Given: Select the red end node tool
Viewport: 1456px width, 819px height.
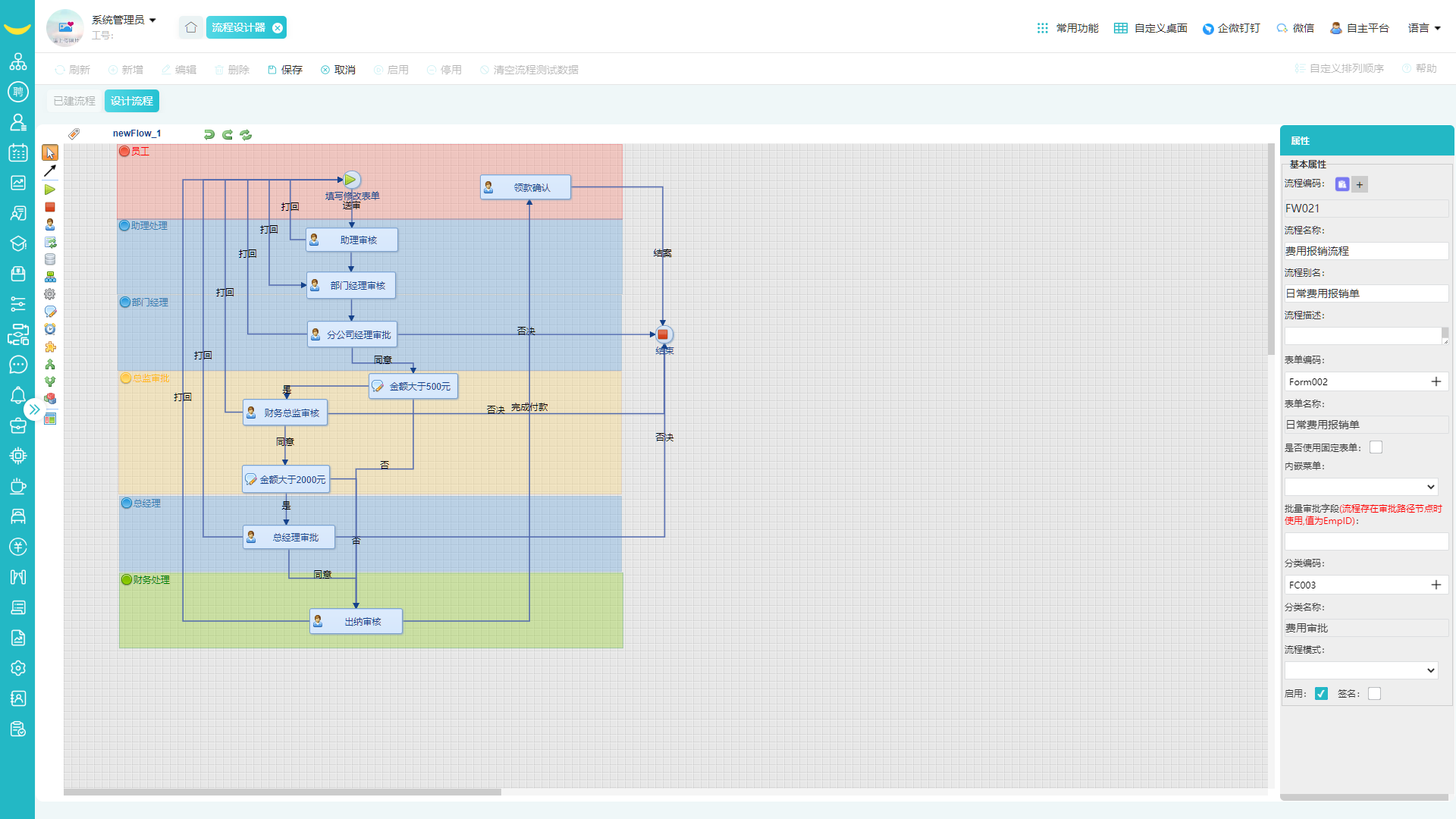Looking at the screenshot, I should click(50, 207).
